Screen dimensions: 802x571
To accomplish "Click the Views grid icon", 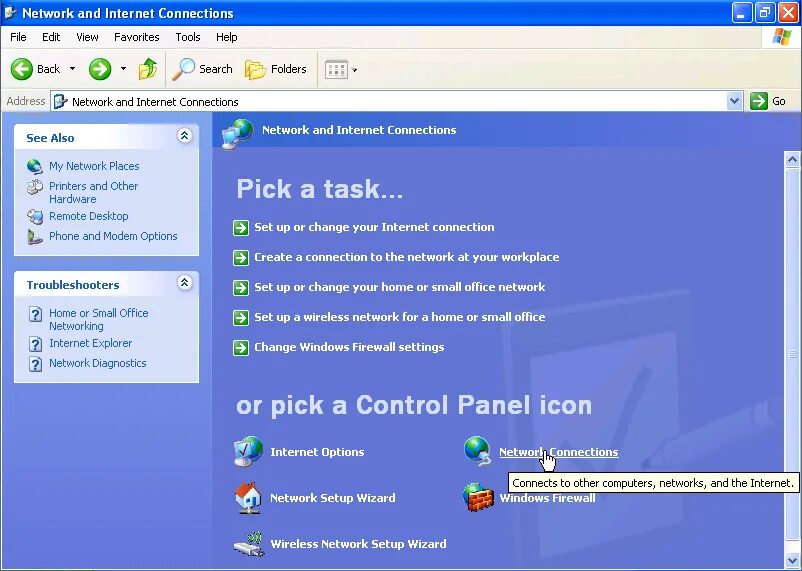I will coord(336,70).
